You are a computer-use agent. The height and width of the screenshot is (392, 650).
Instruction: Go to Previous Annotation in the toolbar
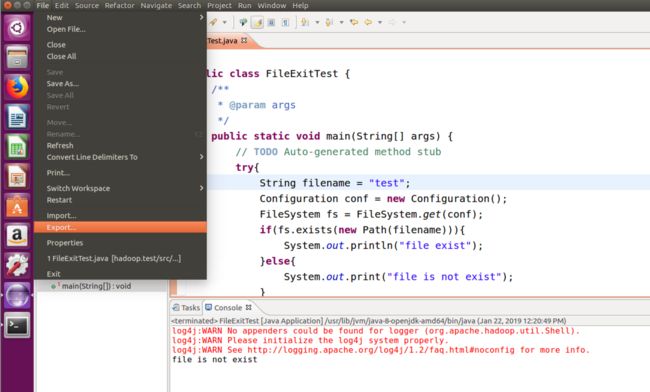329,22
